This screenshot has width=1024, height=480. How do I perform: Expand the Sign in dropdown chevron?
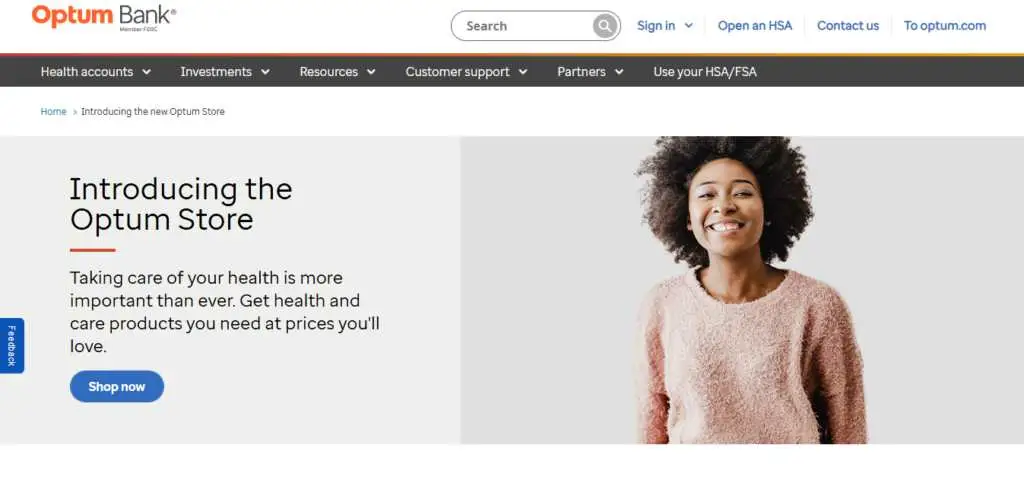pos(688,25)
